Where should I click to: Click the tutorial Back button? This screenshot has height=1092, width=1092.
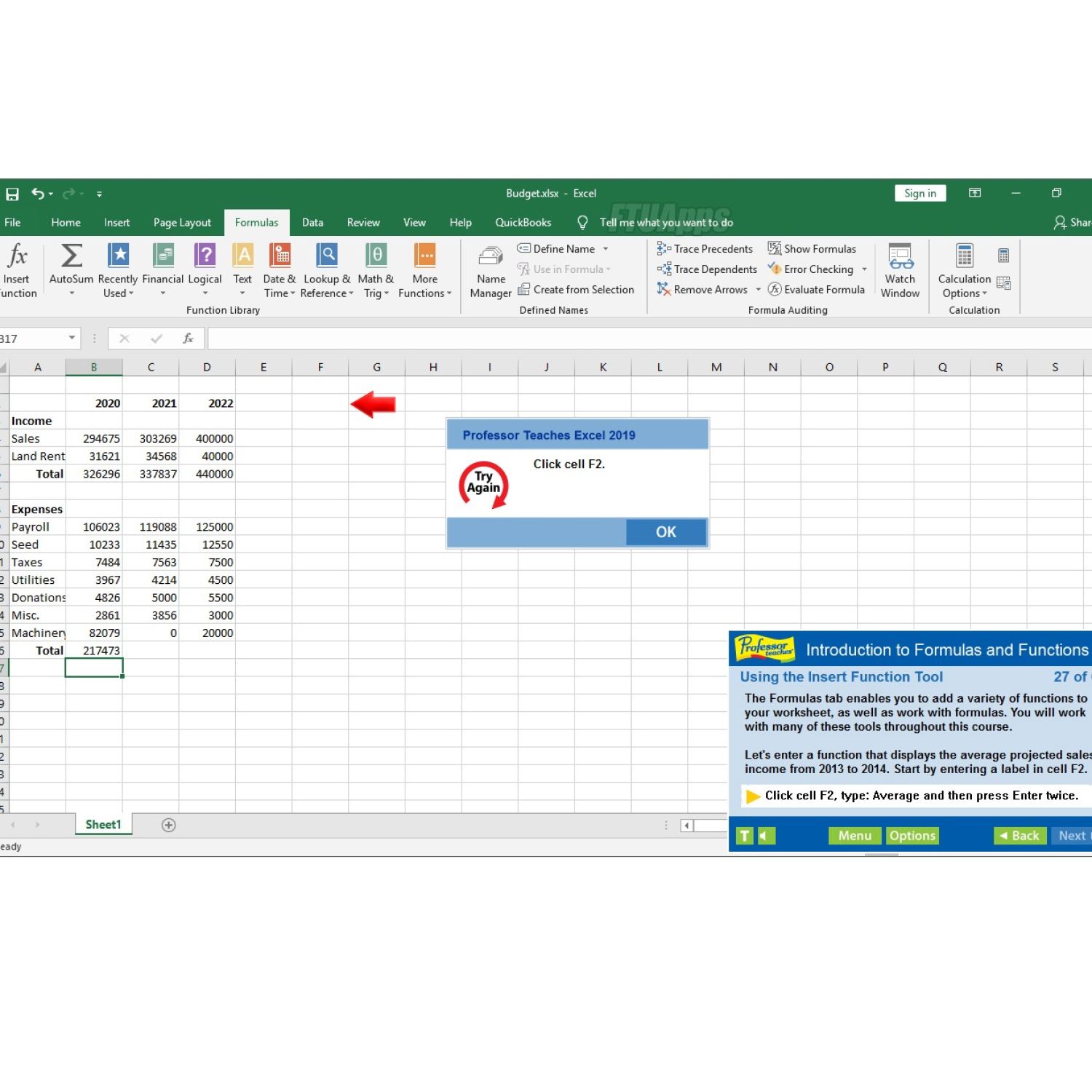pyautogui.click(x=1020, y=836)
